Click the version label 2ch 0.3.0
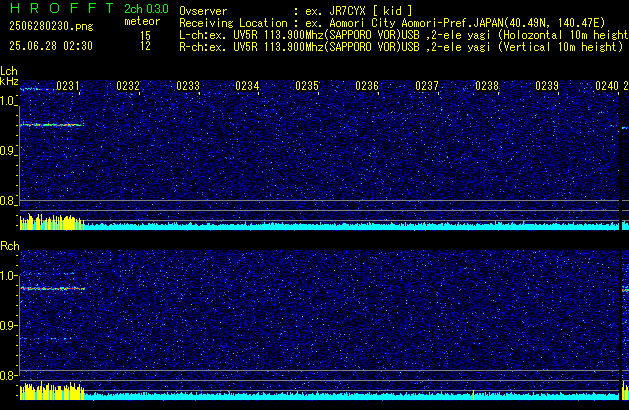Image resolution: width=629 pixels, height=410 pixels. click(x=146, y=9)
